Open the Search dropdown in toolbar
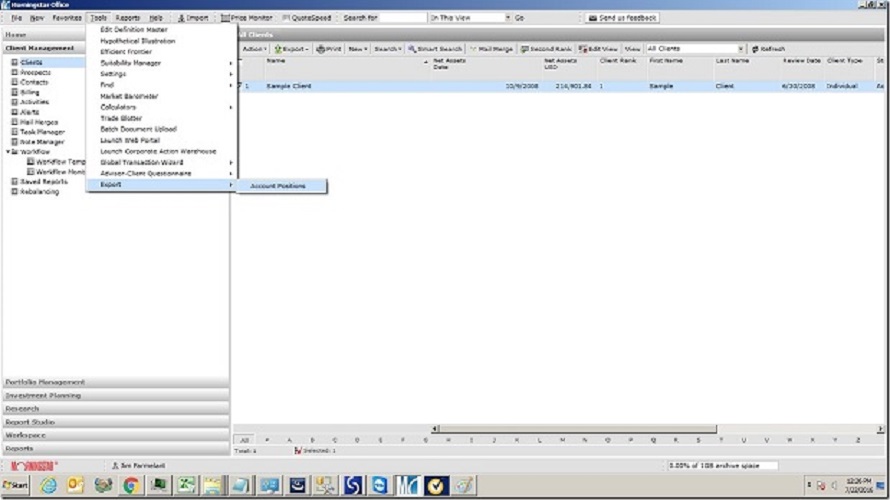890x500 pixels. [388, 49]
